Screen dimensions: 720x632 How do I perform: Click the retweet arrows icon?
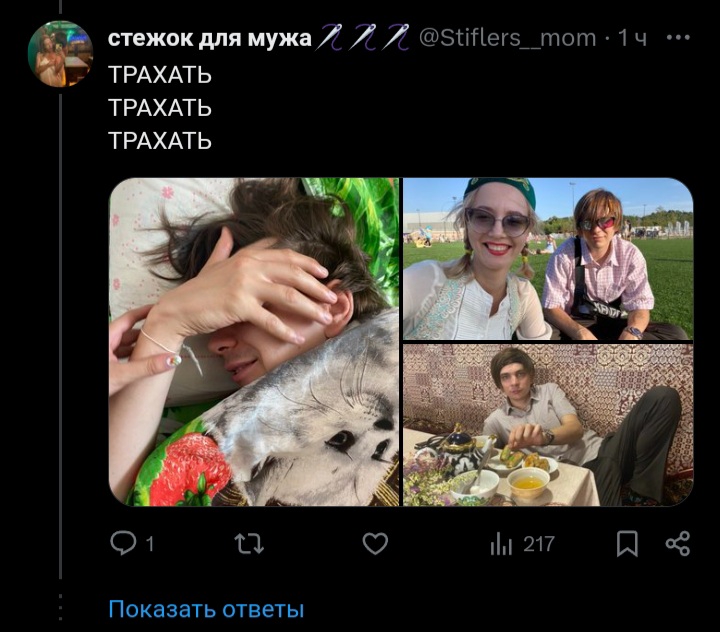pos(249,544)
